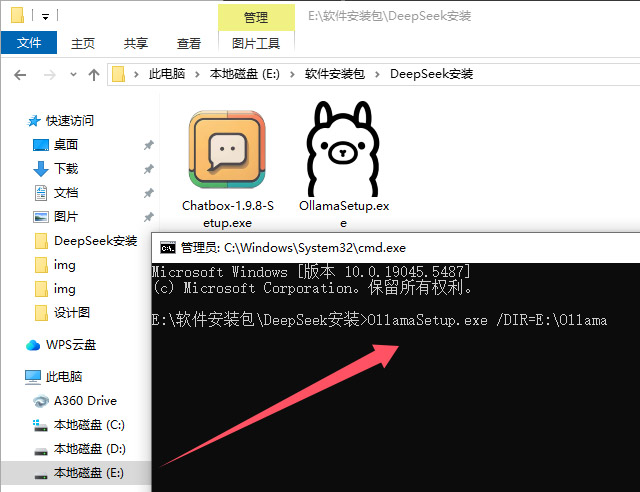This screenshot has height=492, width=640.
Task: Open 设计图 folder in sidebar
Action: (72, 313)
